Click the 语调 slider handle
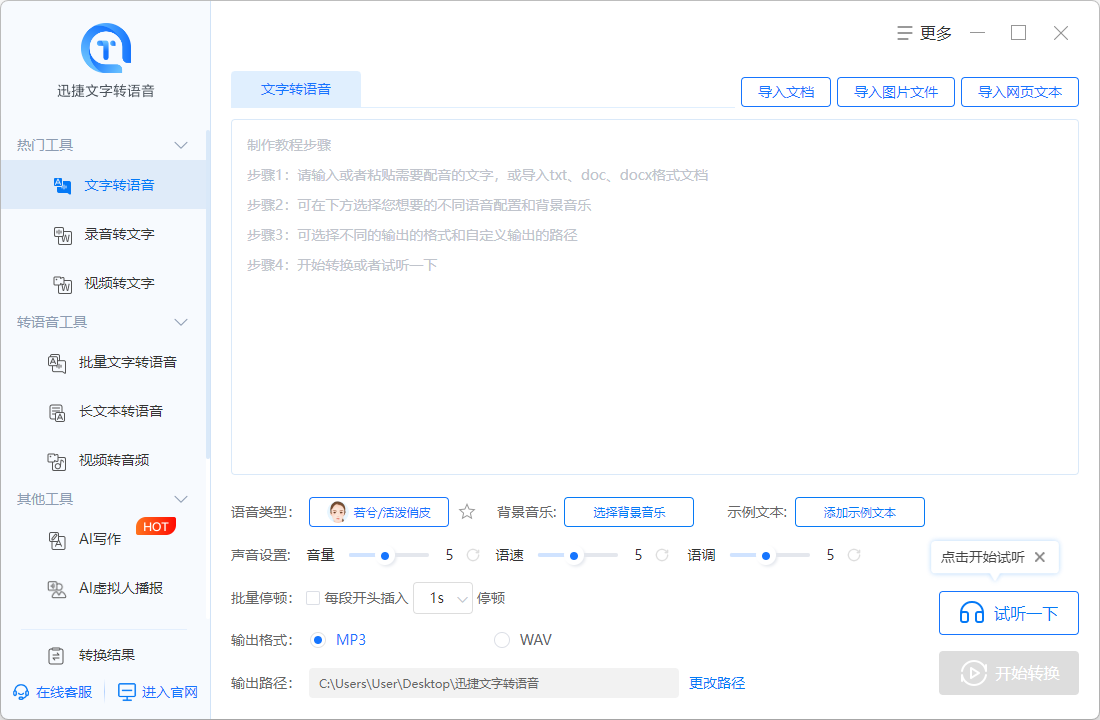1100x720 pixels. point(766,556)
